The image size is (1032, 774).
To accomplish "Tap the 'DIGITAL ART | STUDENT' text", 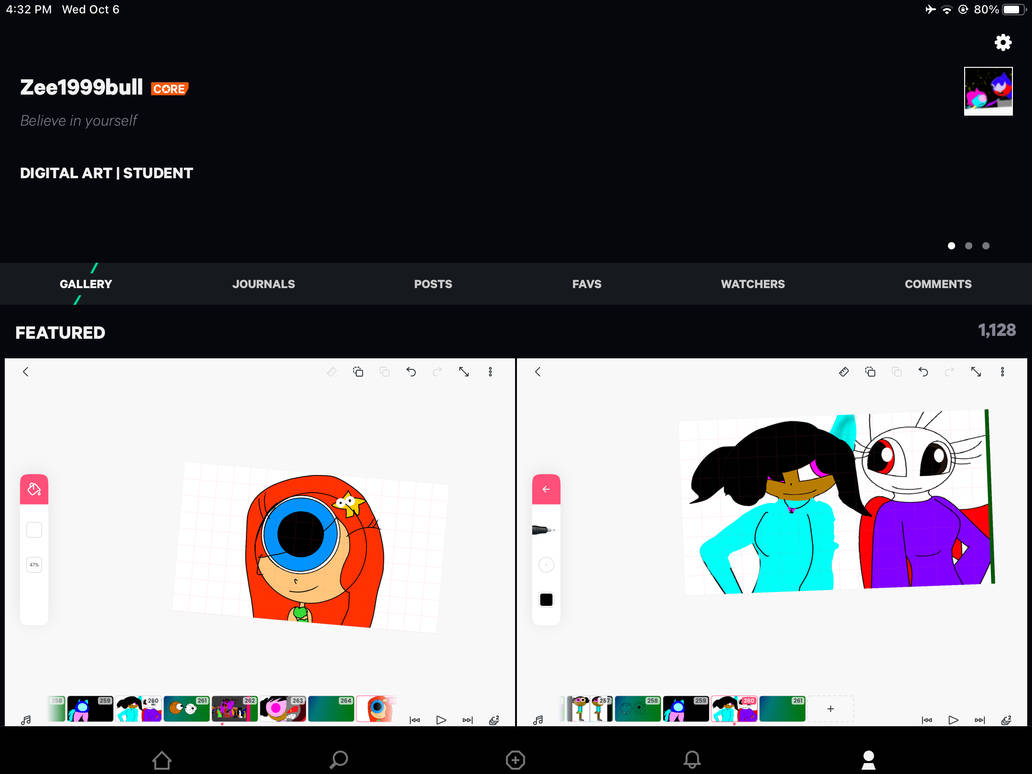I will (106, 173).
